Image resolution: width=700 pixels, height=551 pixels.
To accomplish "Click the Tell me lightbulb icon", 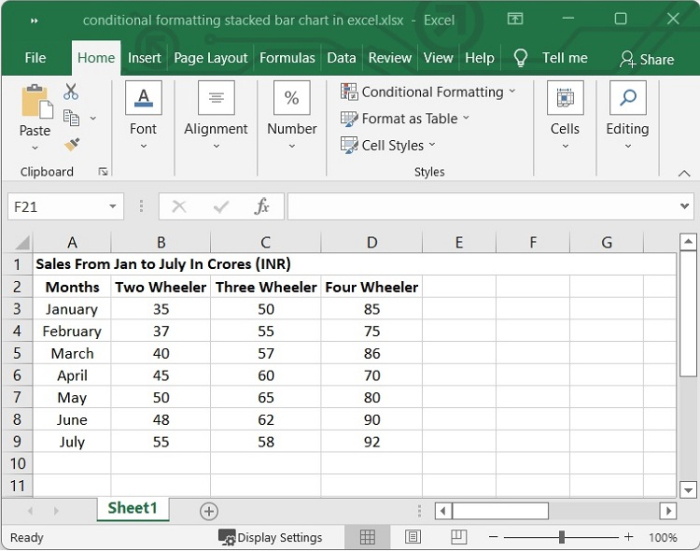I will (521, 58).
